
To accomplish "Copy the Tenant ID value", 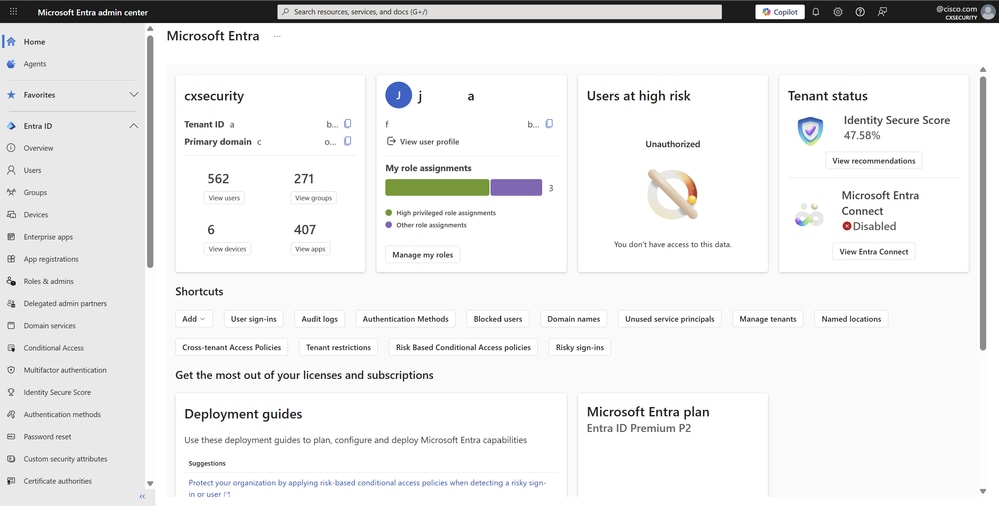I will point(348,124).
